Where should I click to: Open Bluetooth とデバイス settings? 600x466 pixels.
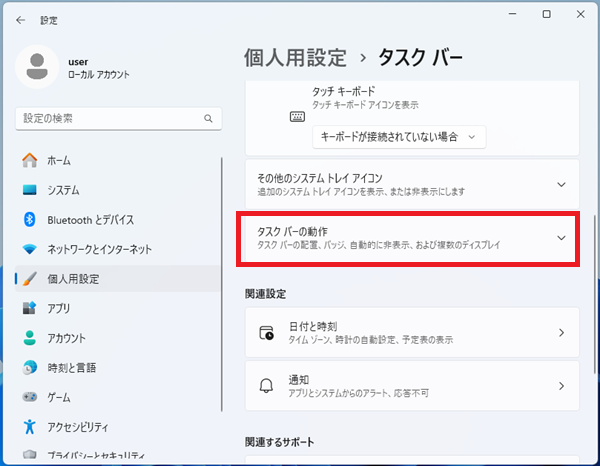[90, 220]
